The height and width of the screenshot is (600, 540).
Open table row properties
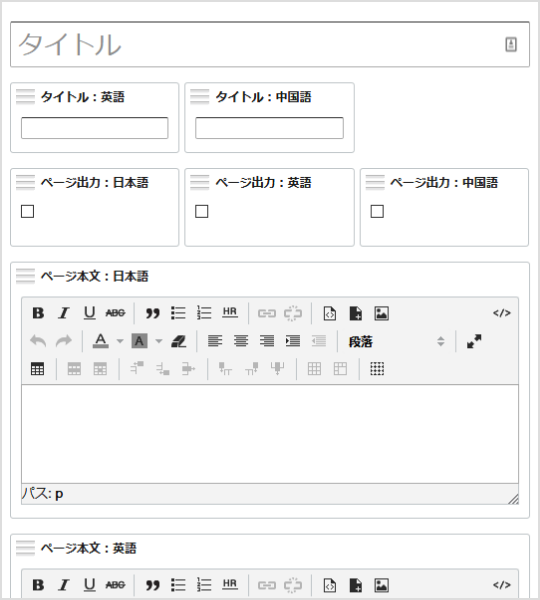74,369
